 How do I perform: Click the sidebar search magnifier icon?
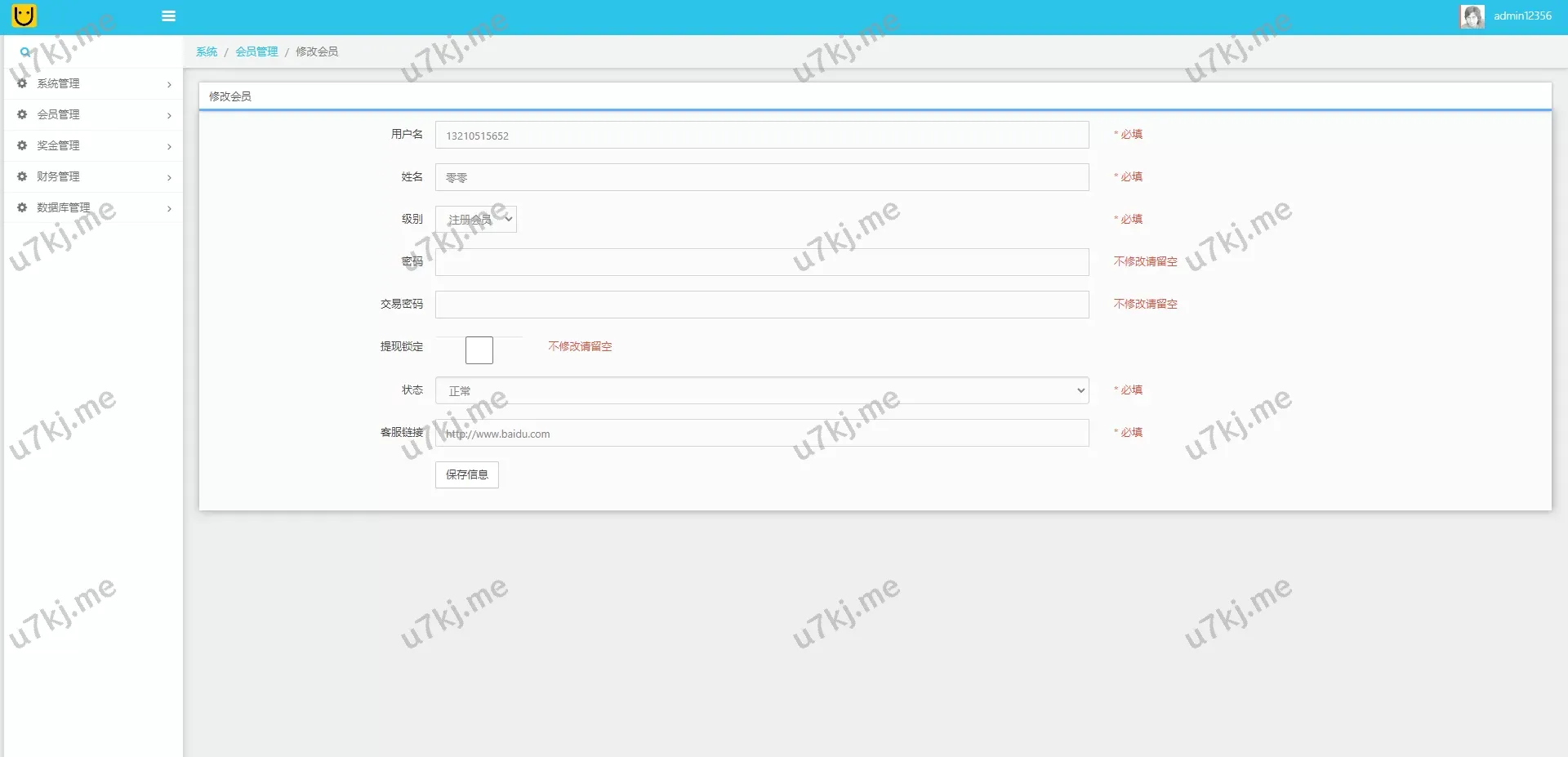(x=25, y=51)
